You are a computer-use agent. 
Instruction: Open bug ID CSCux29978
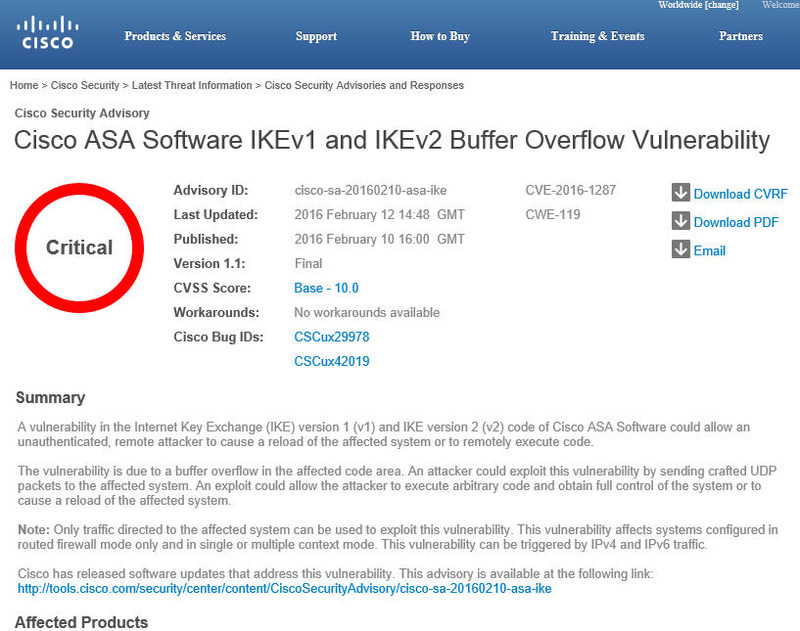(331, 337)
